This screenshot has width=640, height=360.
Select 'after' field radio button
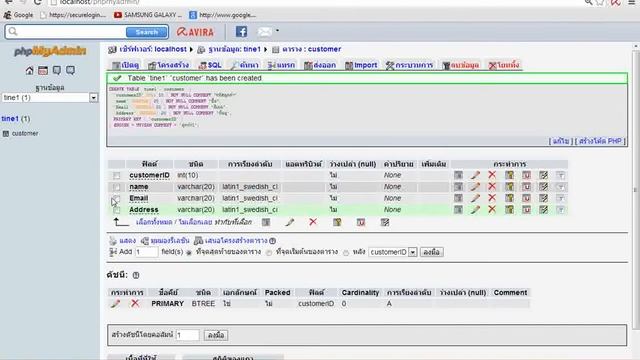(346, 253)
